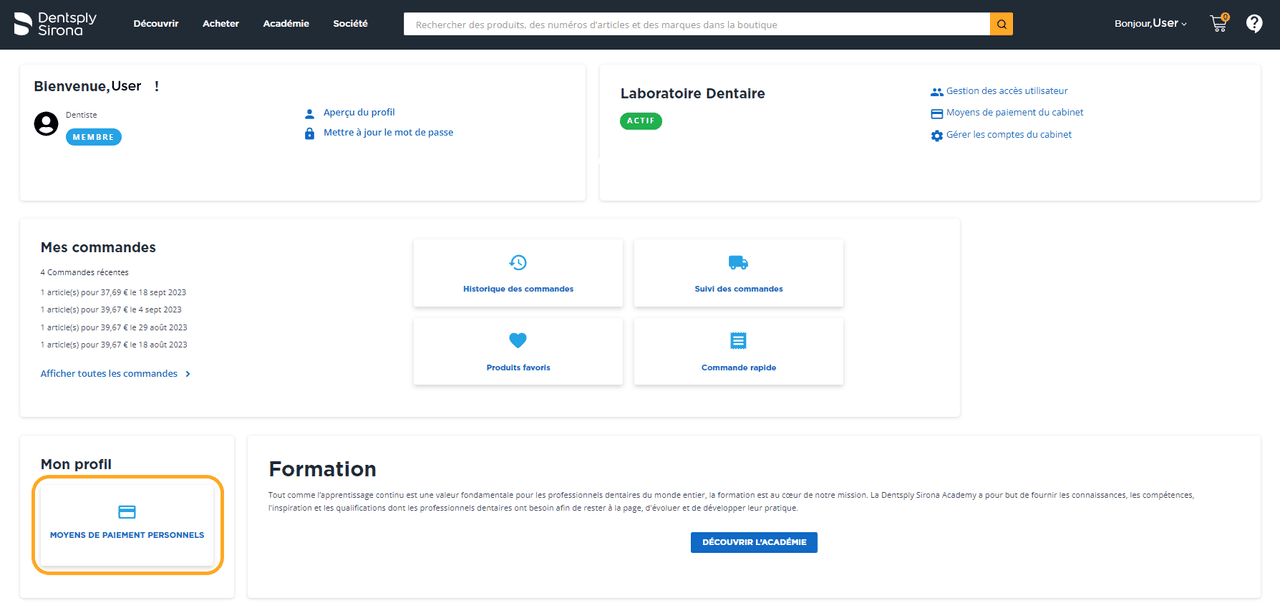Open the Acheter menu
Screen dimensions: 1280x614
[x=221, y=24]
